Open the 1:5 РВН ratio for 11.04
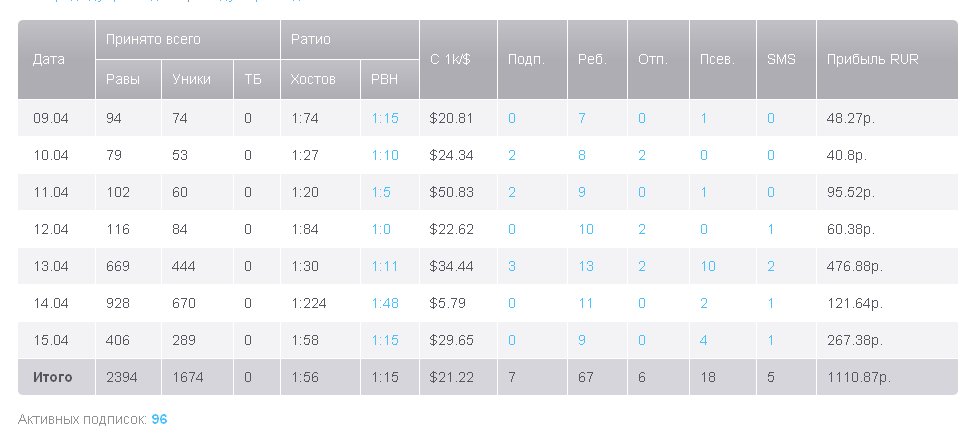 point(382,192)
